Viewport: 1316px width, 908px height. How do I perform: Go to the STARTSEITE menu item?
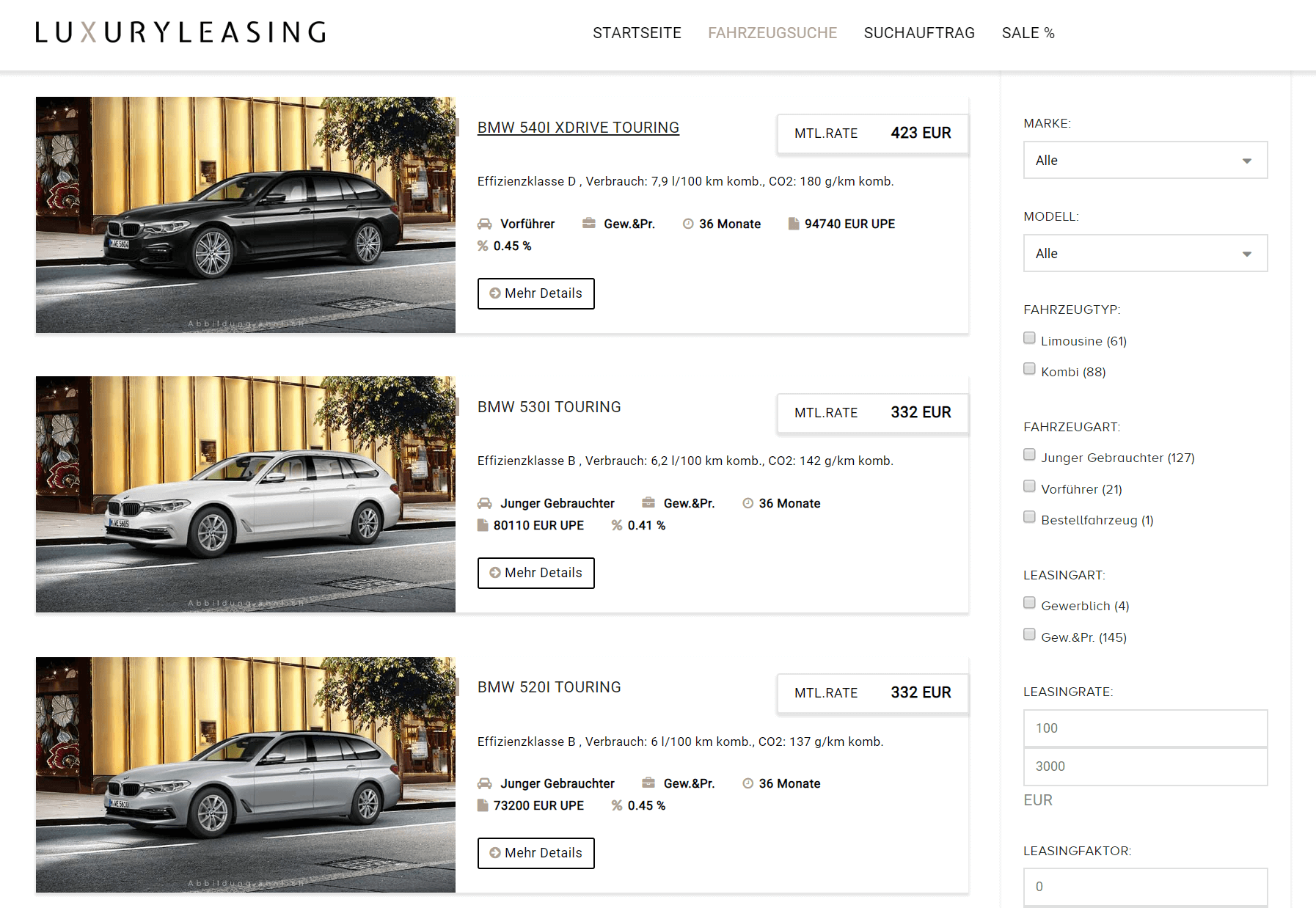point(637,33)
